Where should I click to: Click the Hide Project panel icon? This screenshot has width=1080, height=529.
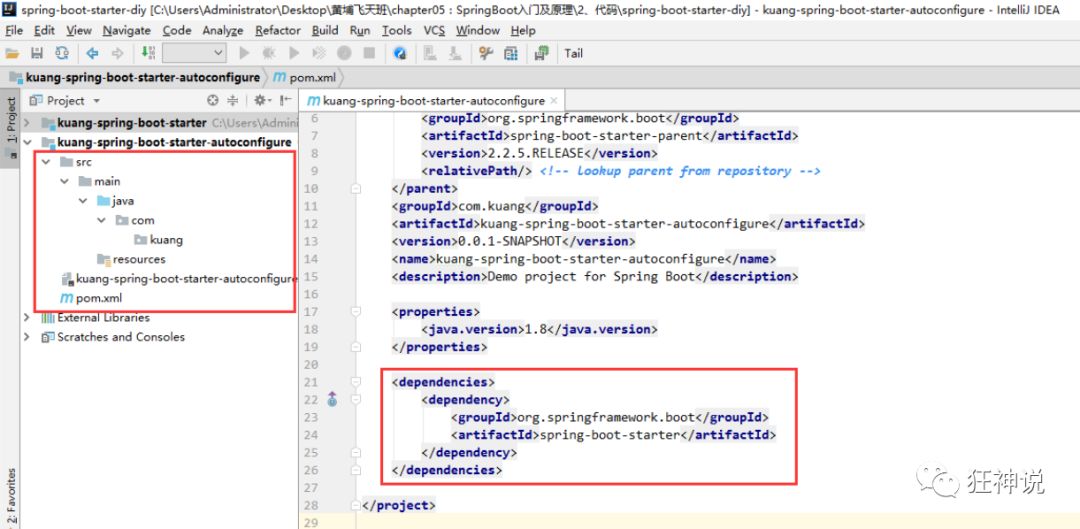pyautogui.click(x=285, y=101)
